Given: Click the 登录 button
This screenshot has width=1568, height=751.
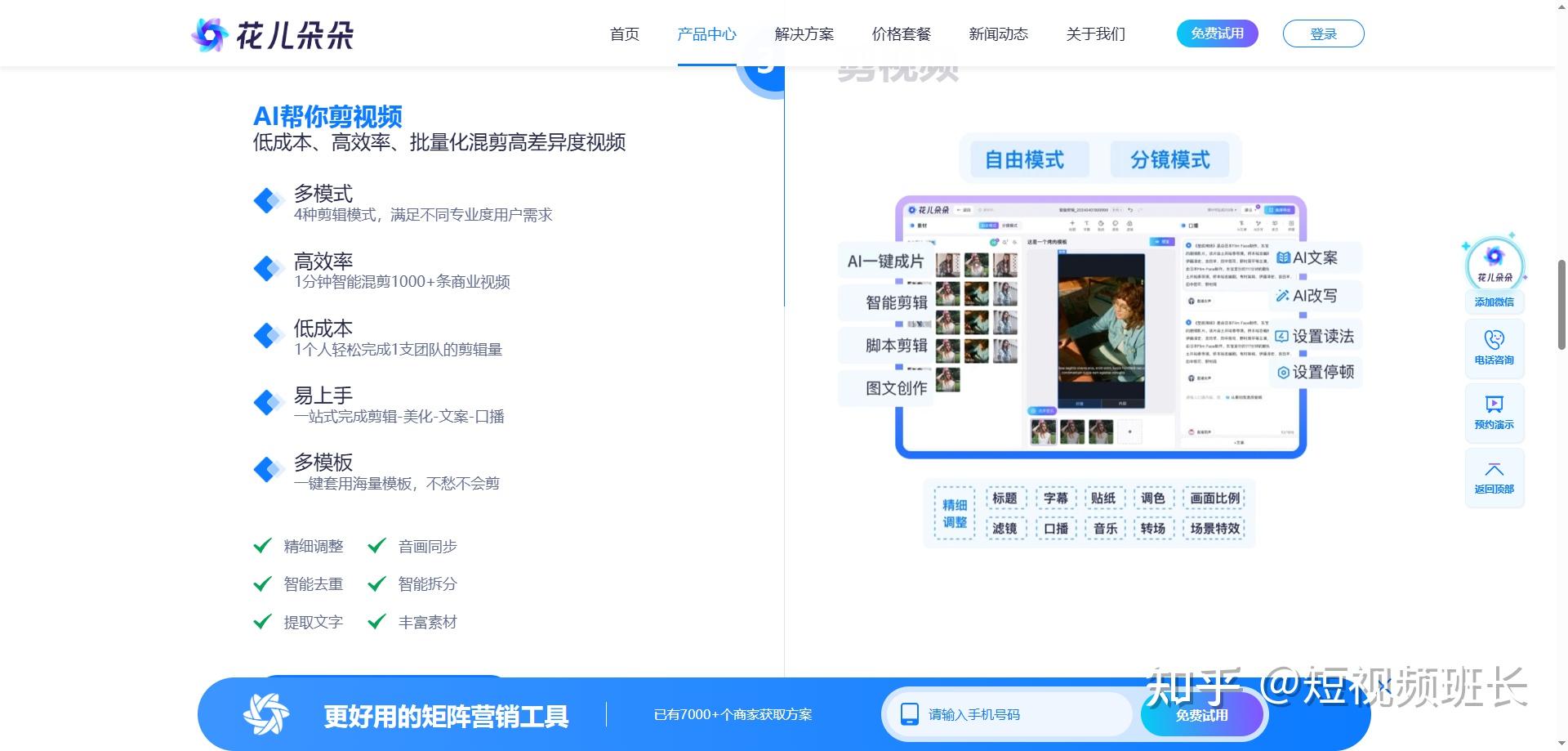Looking at the screenshot, I should tap(1323, 34).
